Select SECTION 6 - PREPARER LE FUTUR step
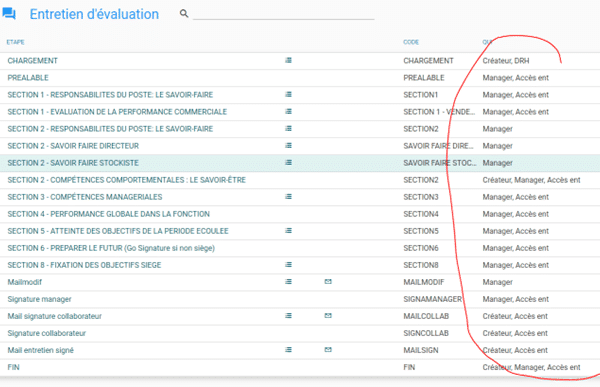 [111, 248]
